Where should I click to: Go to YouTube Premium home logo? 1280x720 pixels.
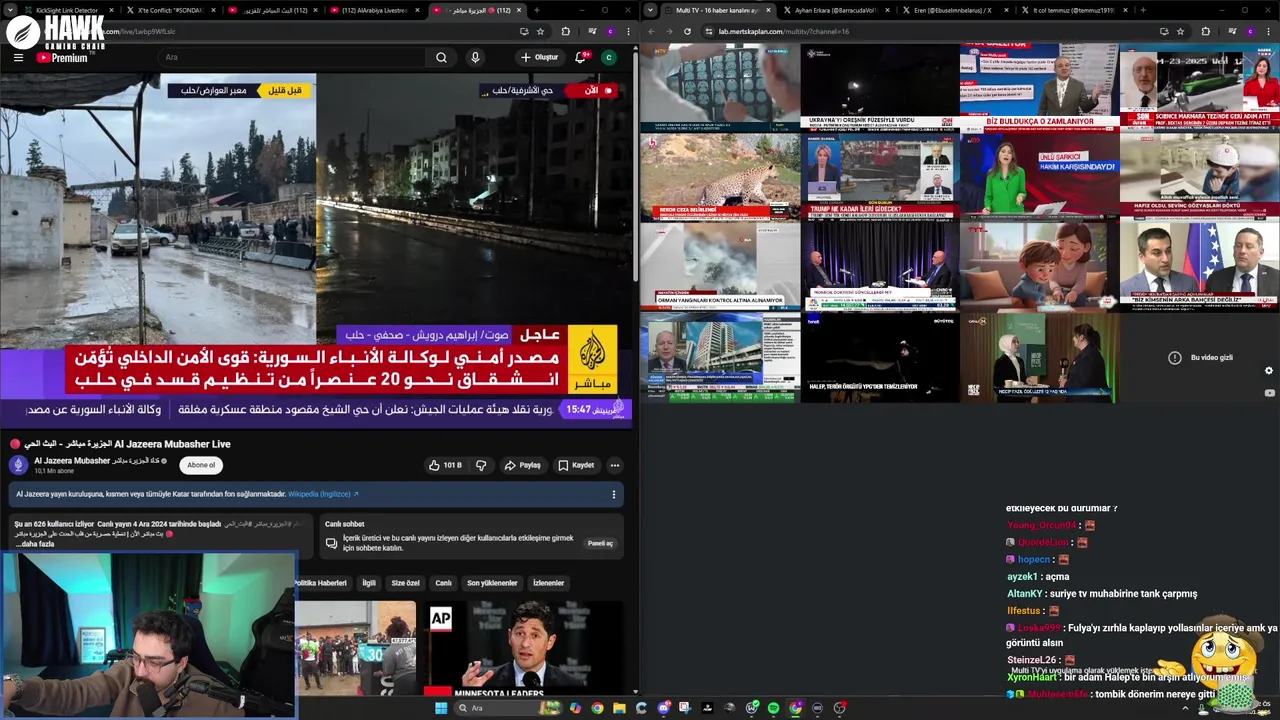click(x=63, y=58)
